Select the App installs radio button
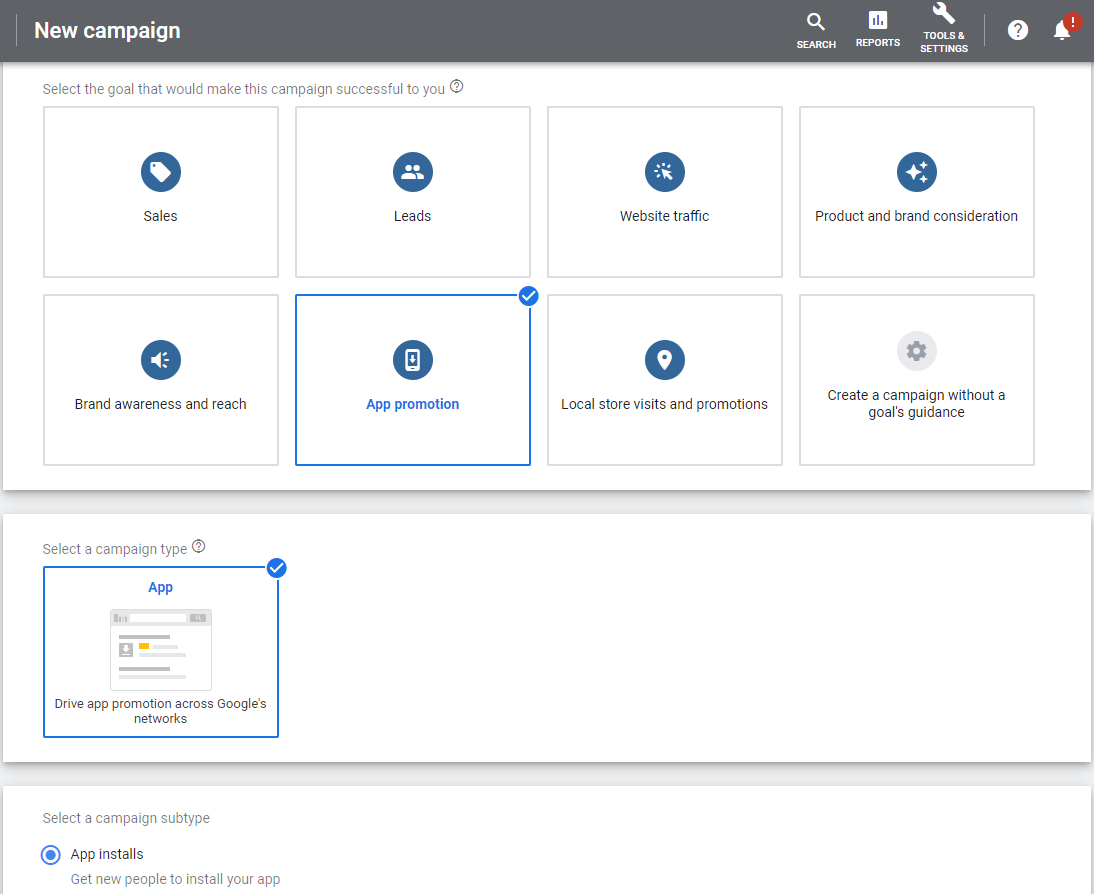Screen dimensions: 1094x894 coord(49,855)
